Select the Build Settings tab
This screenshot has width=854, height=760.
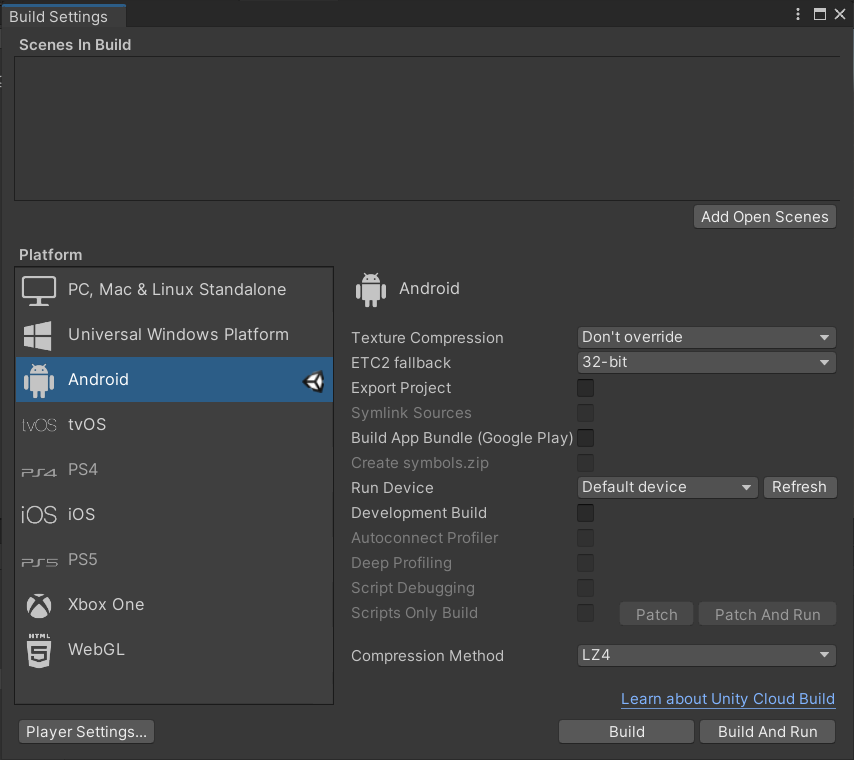pyautogui.click(x=63, y=16)
